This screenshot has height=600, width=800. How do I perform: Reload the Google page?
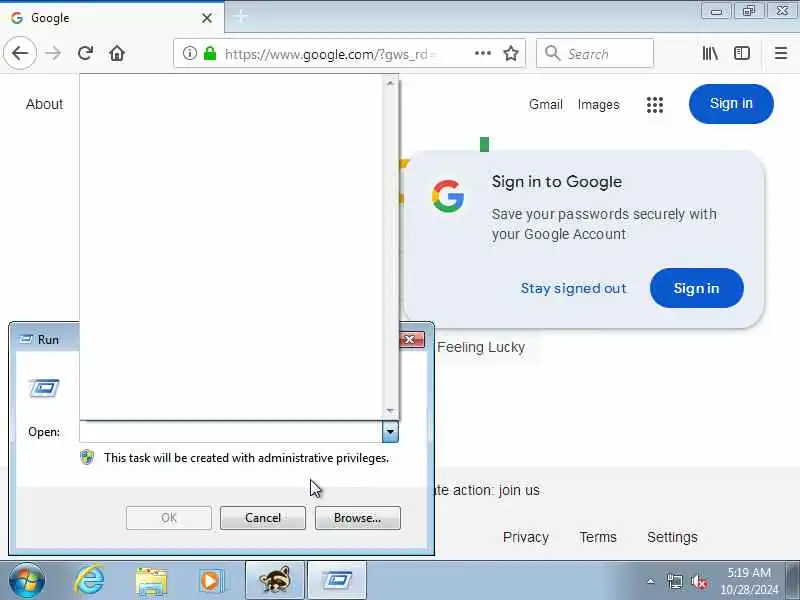85,53
